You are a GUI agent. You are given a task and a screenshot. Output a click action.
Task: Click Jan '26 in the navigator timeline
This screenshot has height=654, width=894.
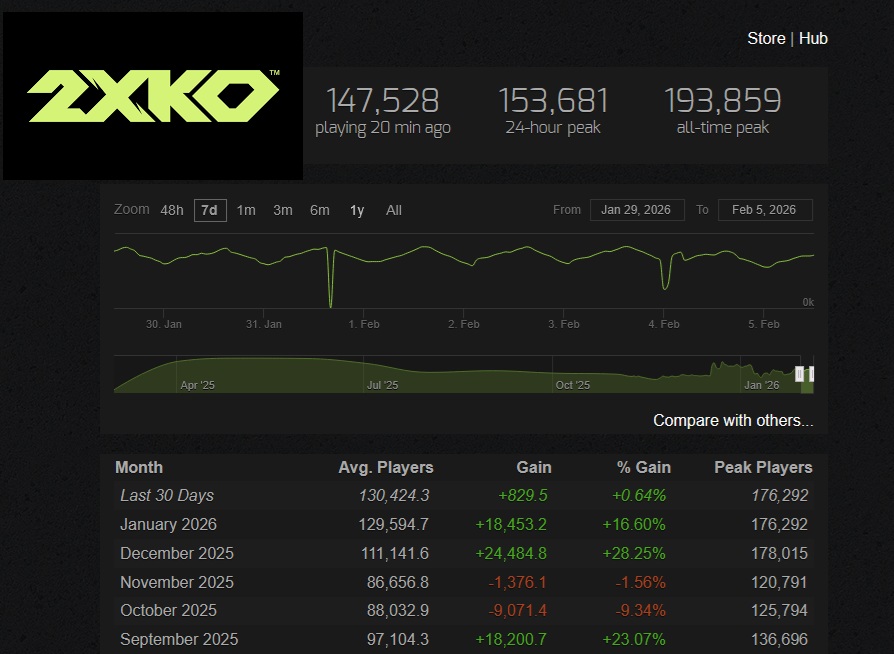761,385
